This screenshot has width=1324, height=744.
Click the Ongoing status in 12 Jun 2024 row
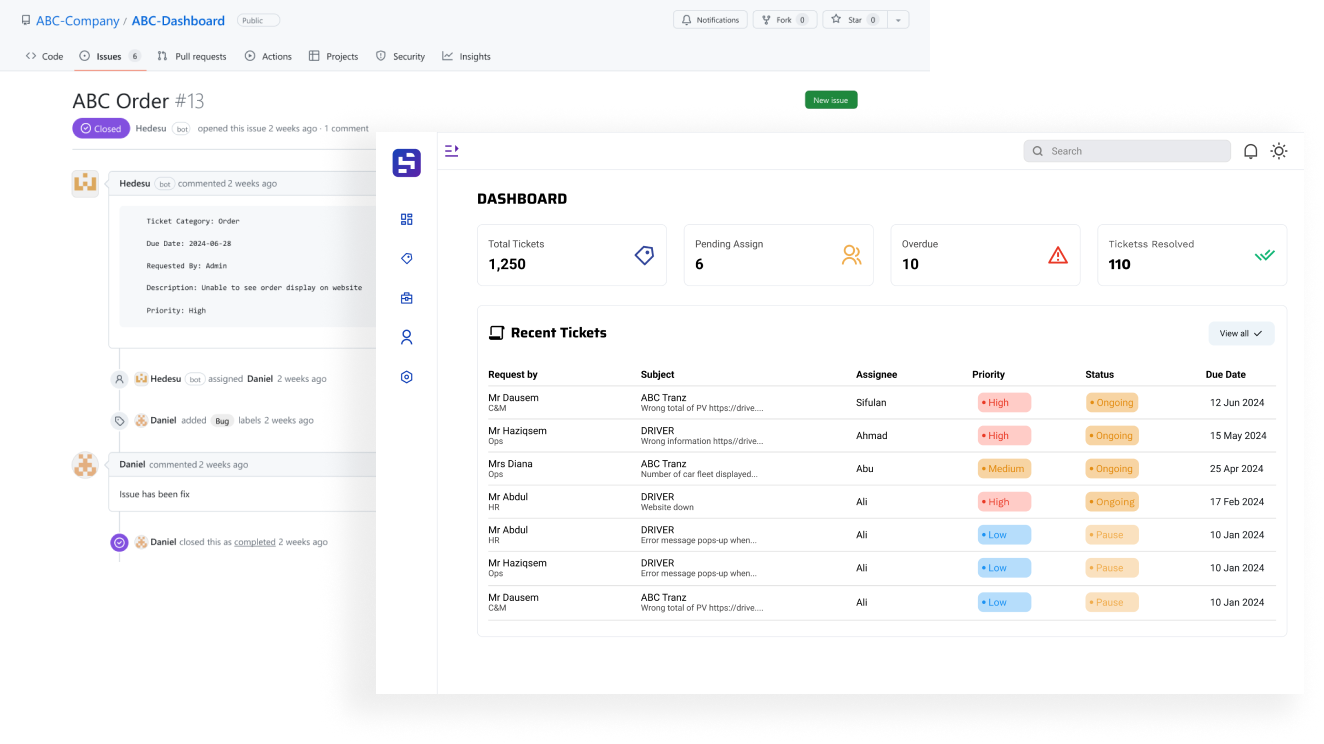coord(1112,402)
